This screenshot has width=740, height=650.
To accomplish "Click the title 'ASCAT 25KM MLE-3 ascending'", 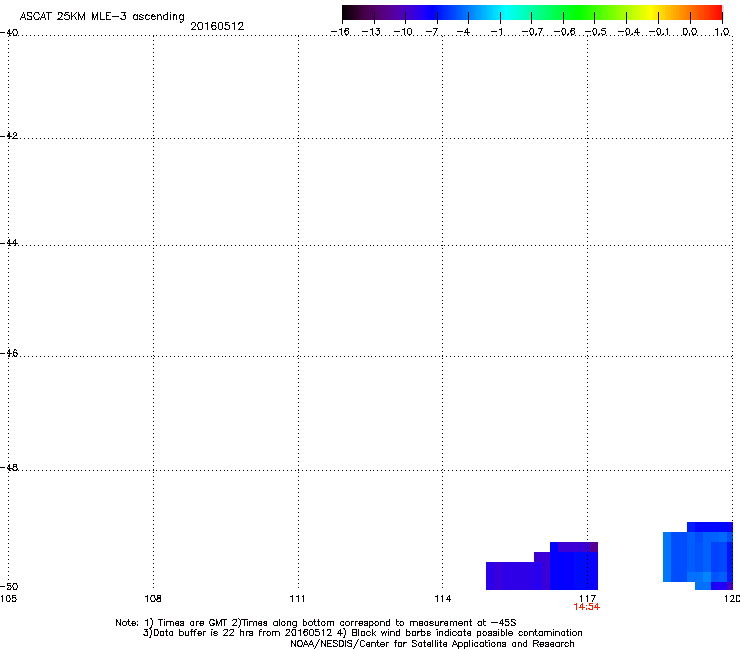I will (x=102, y=16).
